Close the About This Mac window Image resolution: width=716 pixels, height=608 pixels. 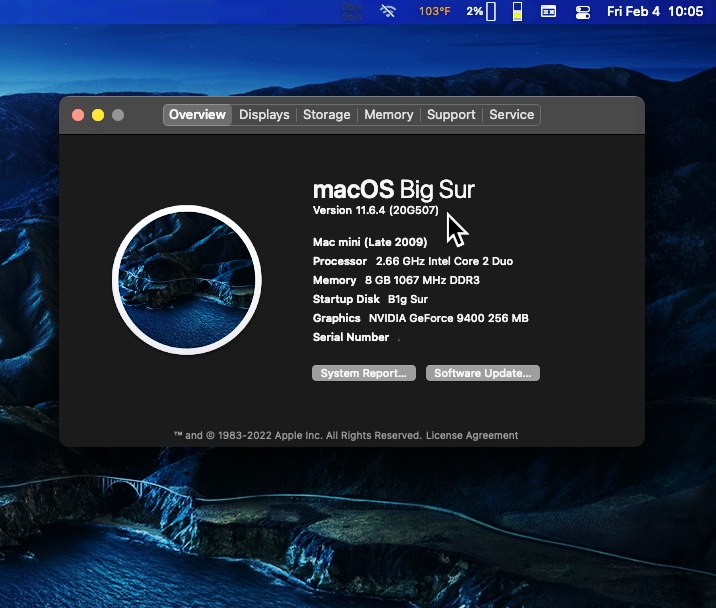point(78,115)
